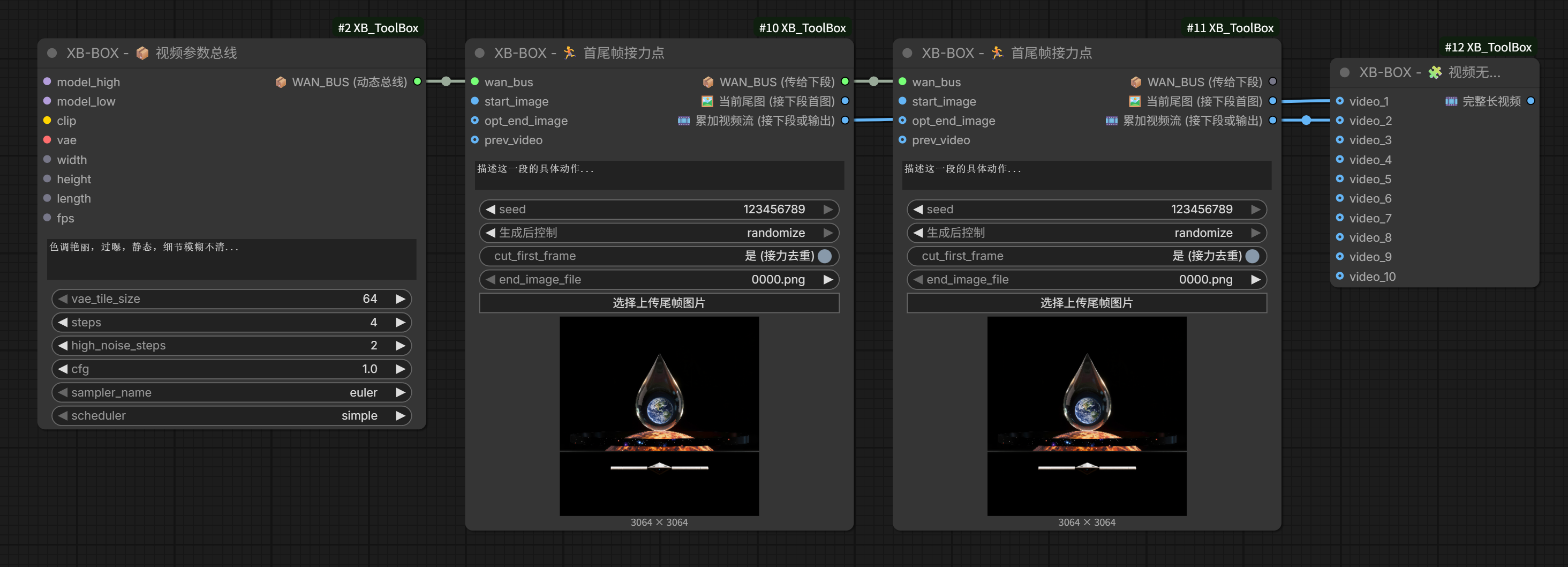Open 生成后控制 dropdown in node #11
This screenshot has width=1568, height=567.
(x=1087, y=233)
